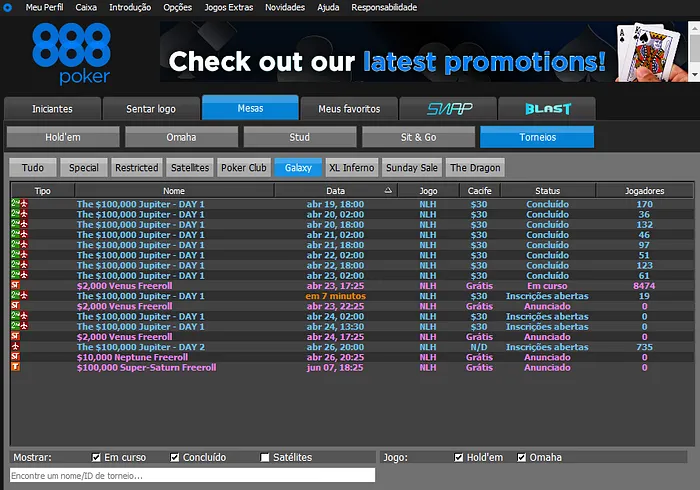Open the Meu Perfil menu

pos(44,7)
